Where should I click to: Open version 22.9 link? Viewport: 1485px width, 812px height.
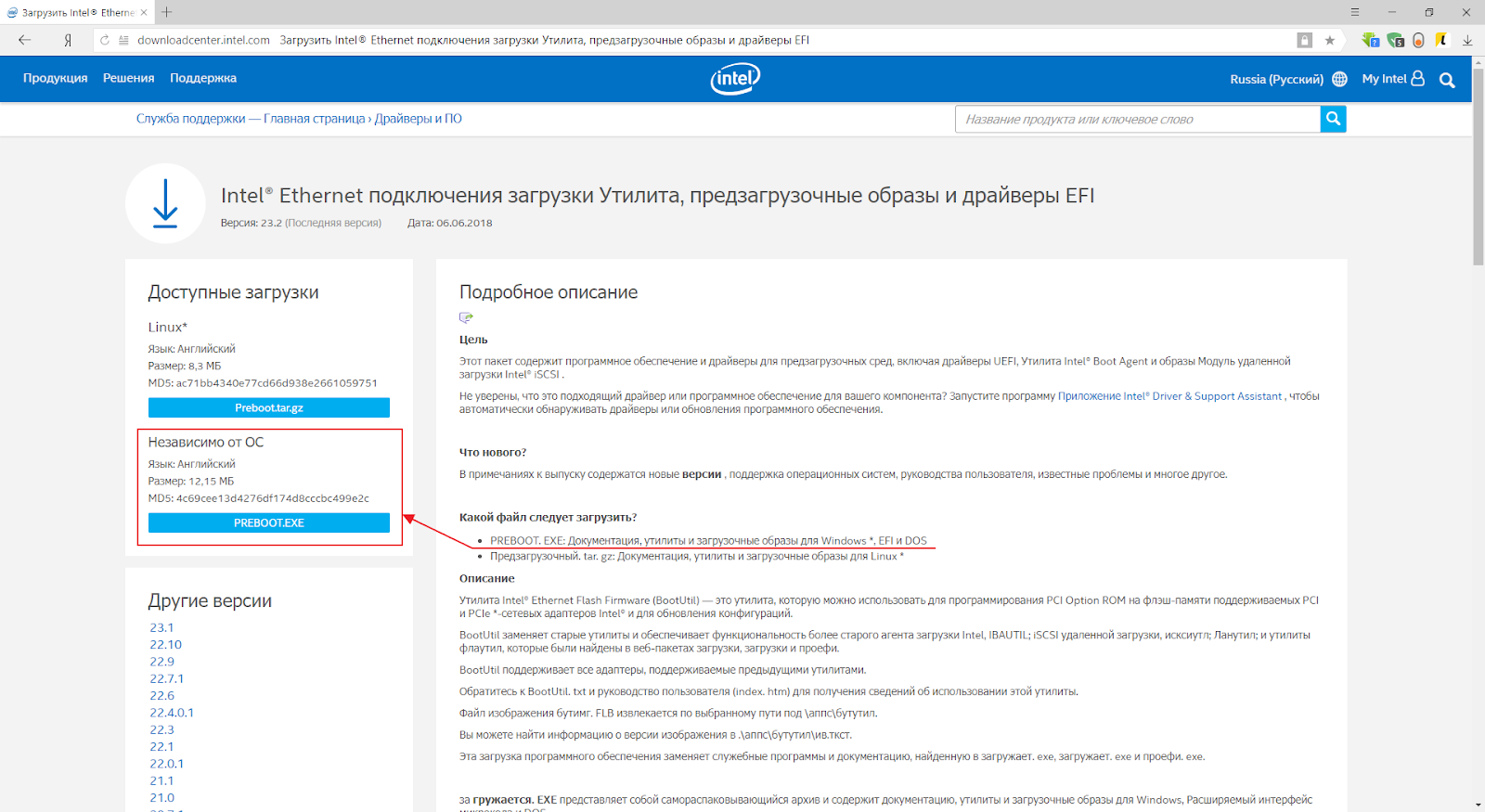pos(162,662)
